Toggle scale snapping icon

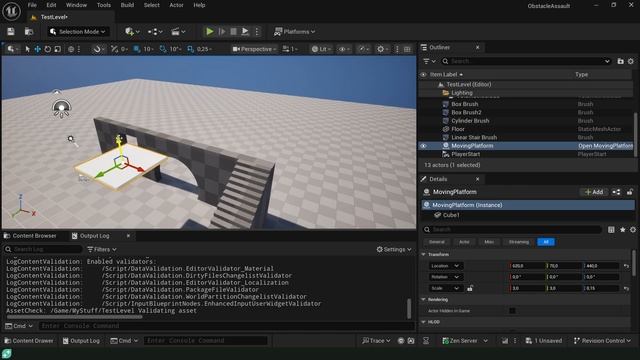click(x=190, y=49)
